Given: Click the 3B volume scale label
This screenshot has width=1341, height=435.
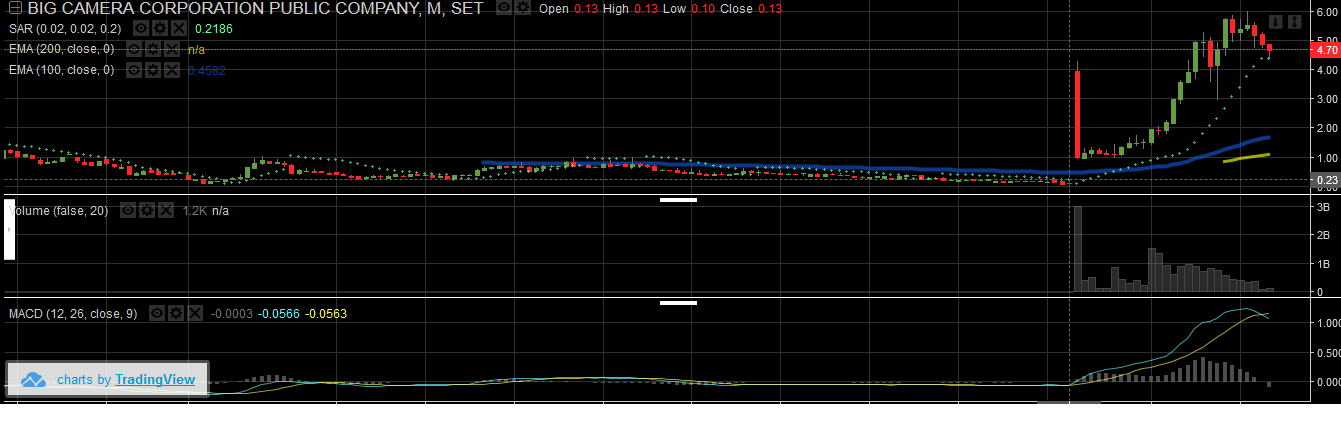Looking at the screenshot, I should coord(1321,206).
